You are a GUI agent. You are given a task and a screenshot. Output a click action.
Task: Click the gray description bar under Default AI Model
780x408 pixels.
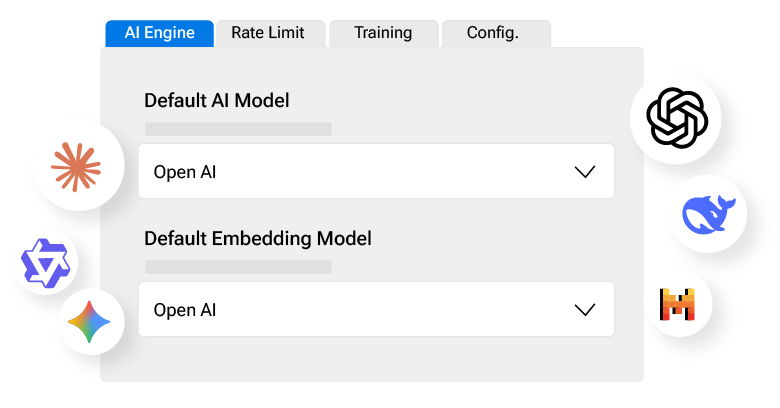click(238, 129)
